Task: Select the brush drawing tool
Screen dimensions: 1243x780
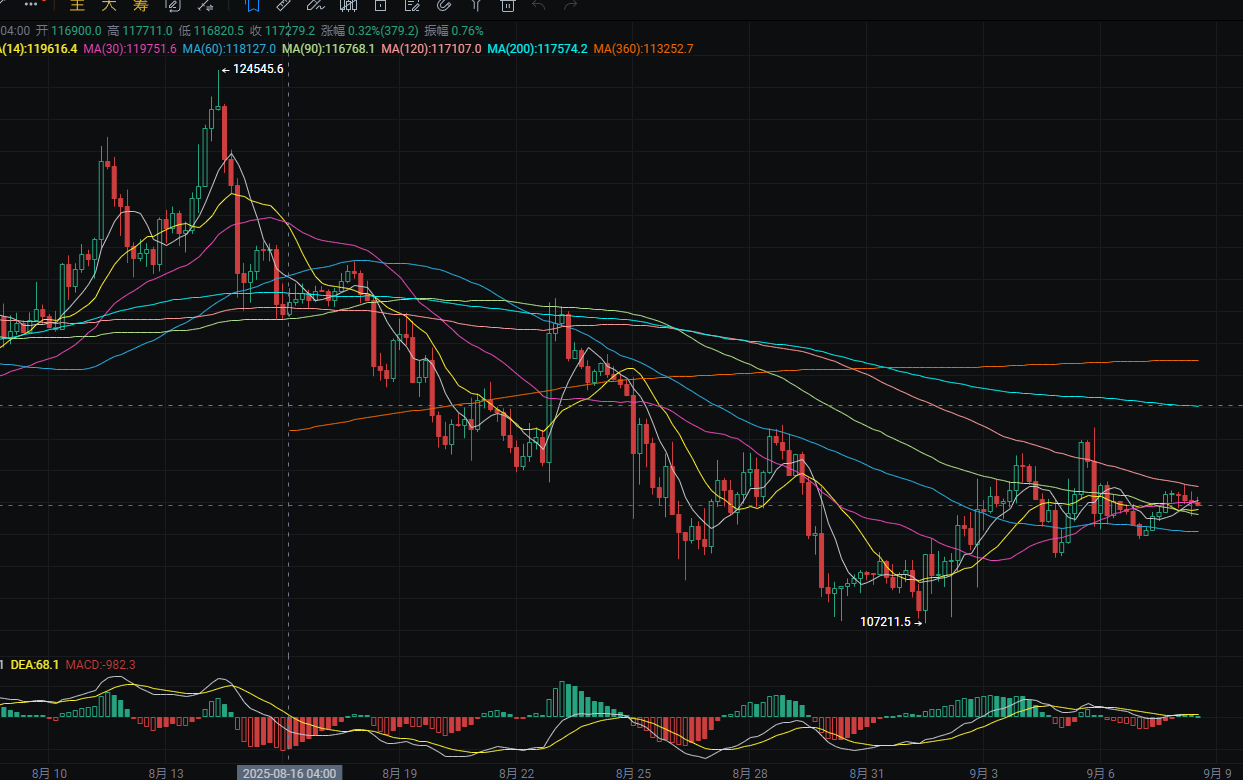Action: [x=316, y=6]
